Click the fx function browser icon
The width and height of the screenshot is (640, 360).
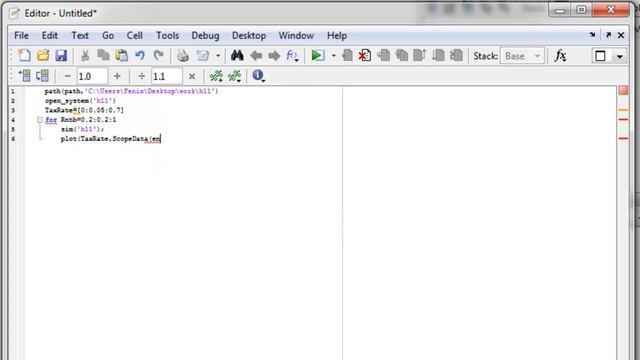(560, 56)
